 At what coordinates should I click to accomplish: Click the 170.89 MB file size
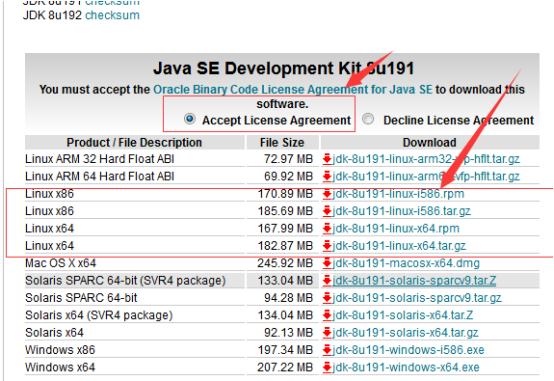(285, 194)
